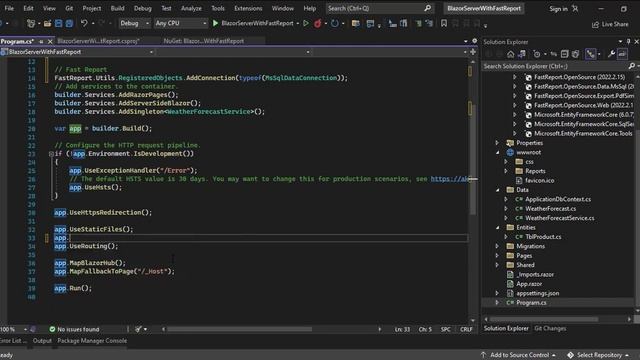Click Collapse All icon in Solution Explorer
Viewport: 640px width, 360px height.
[564, 54]
